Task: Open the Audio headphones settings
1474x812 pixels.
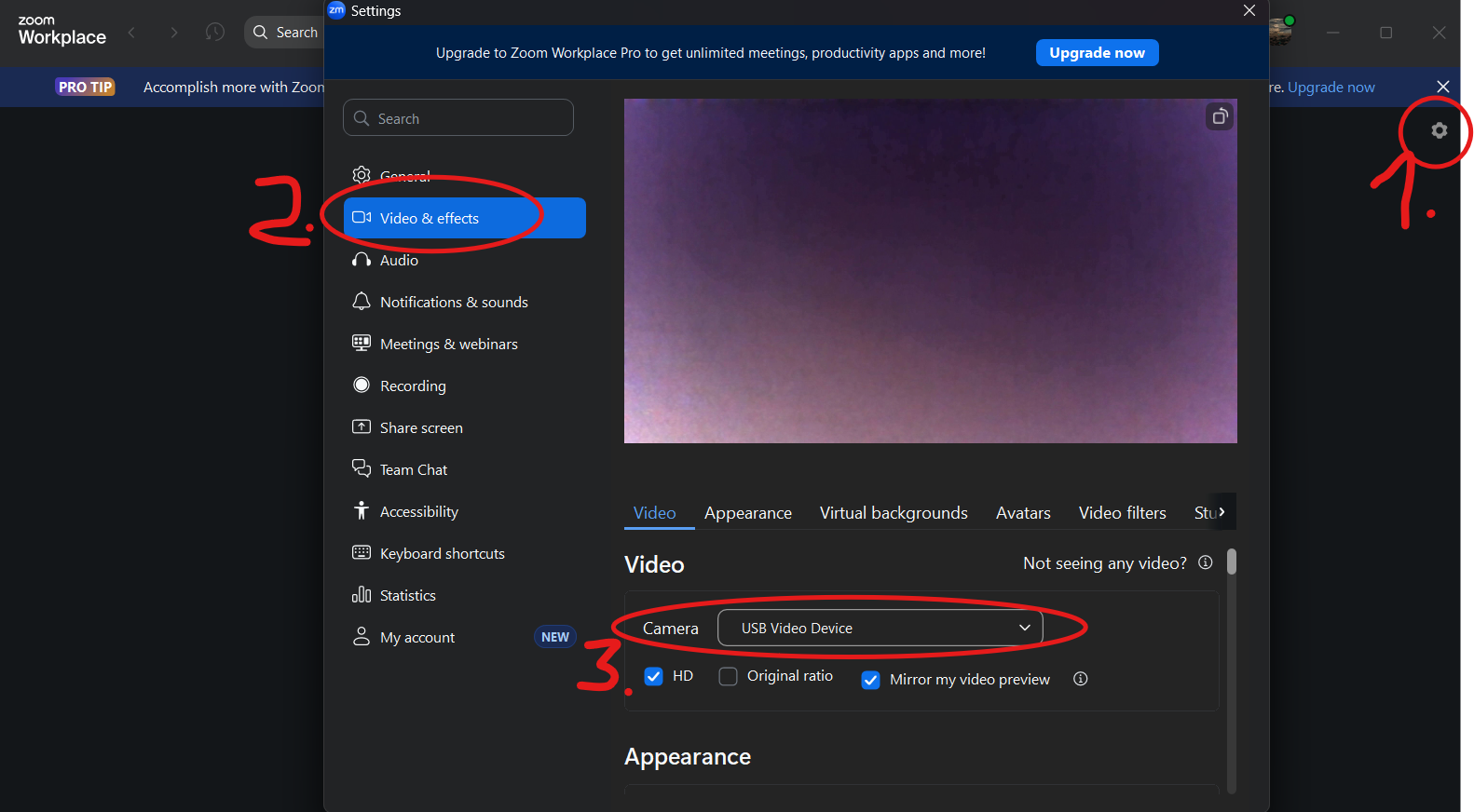Action: pos(399,261)
